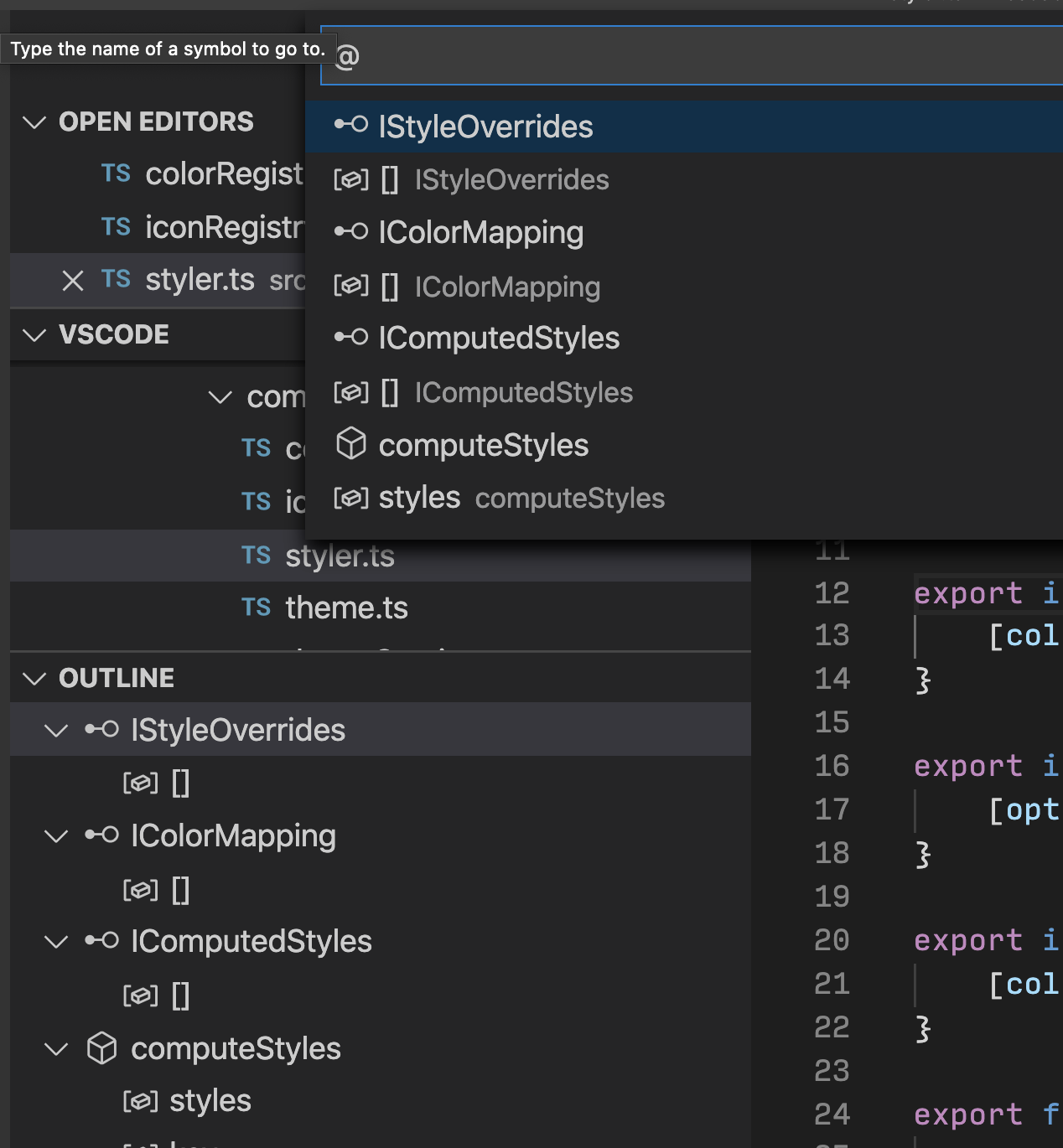Select computeStyles in the outline

tap(381, 1048)
